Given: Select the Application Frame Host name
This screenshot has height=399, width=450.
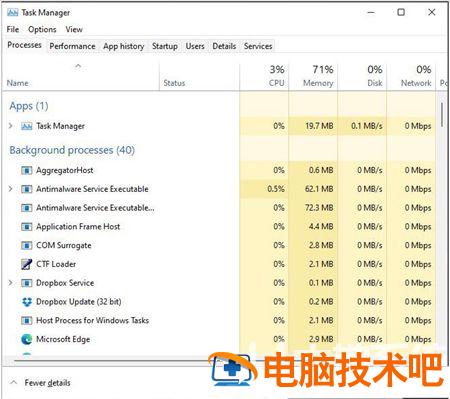Looking at the screenshot, I should coord(78,227).
